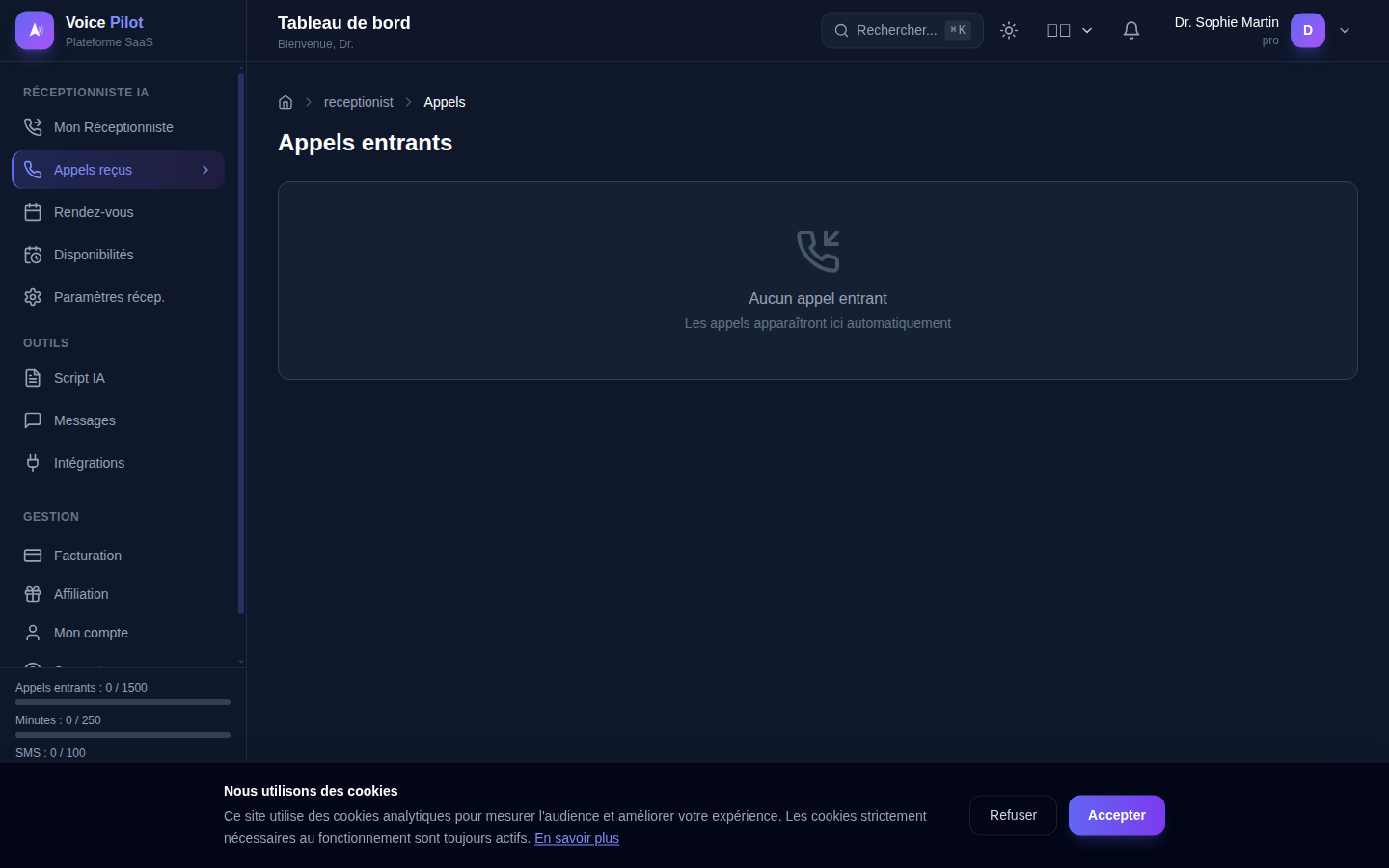
Task: Open the Intégrations page
Action: pyautogui.click(x=118, y=463)
